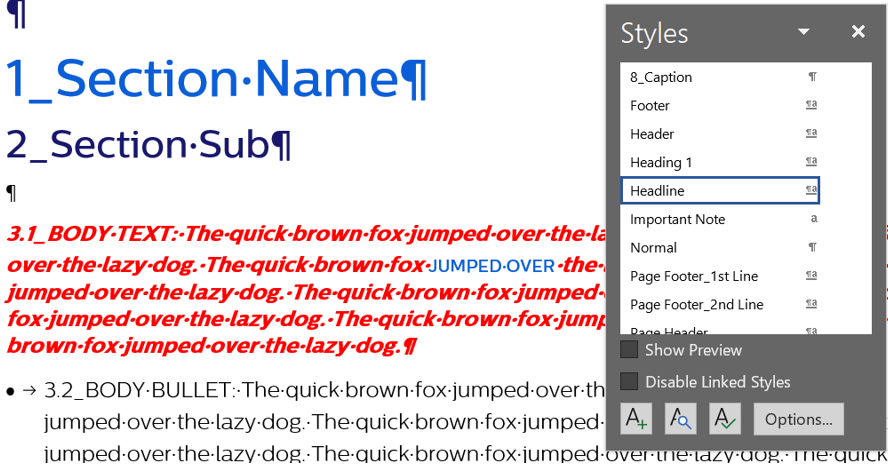This screenshot has height=467, width=888.
Task: Click the blue JUMPED OVER text
Action: point(491,266)
